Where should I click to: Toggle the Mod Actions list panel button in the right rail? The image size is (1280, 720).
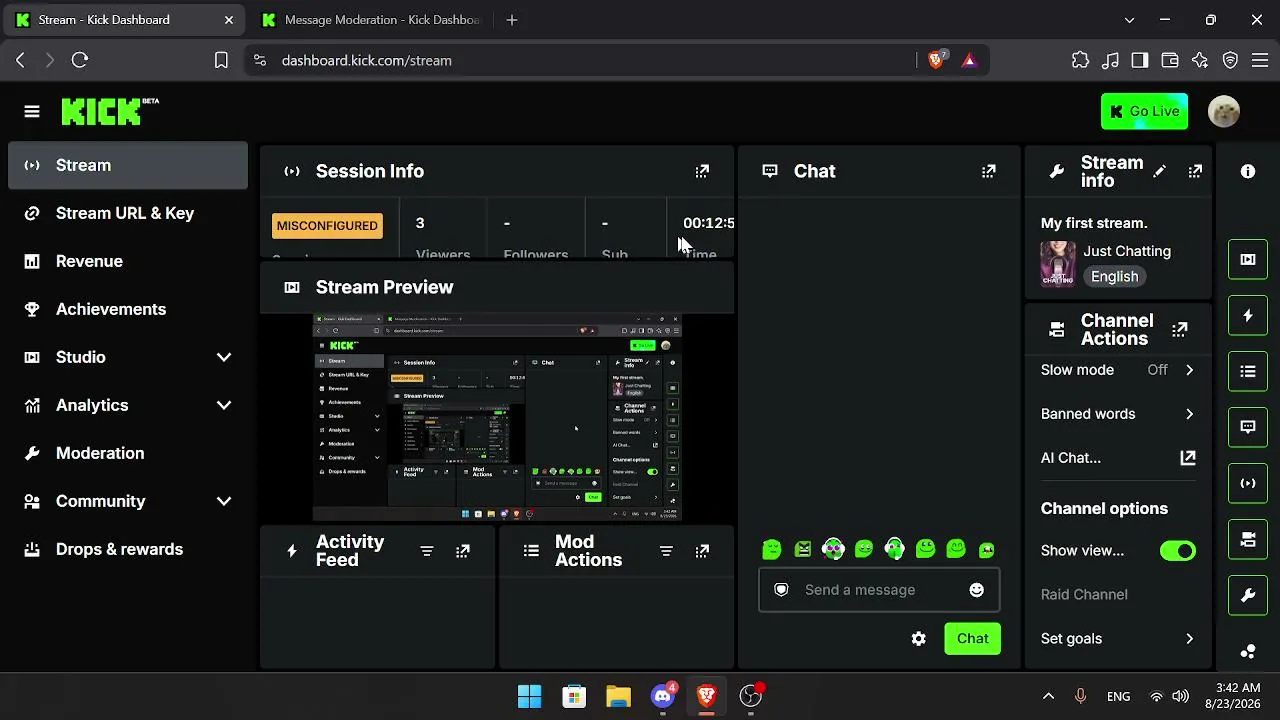[x=1248, y=371]
